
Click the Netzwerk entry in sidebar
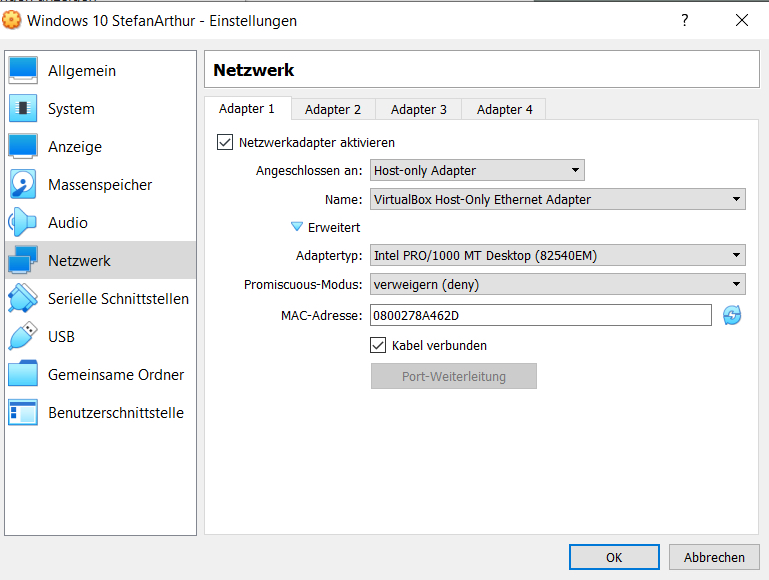click(x=101, y=260)
